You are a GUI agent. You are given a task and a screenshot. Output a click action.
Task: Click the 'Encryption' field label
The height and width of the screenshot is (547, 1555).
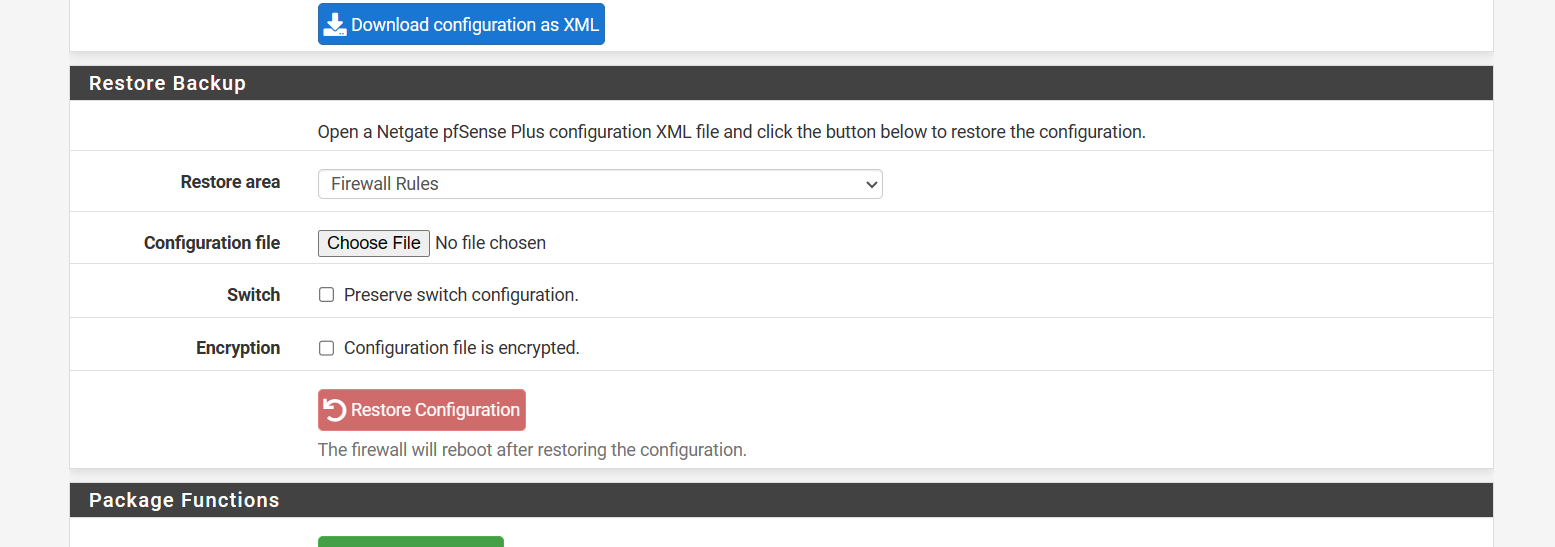pyautogui.click(x=238, y=348)
